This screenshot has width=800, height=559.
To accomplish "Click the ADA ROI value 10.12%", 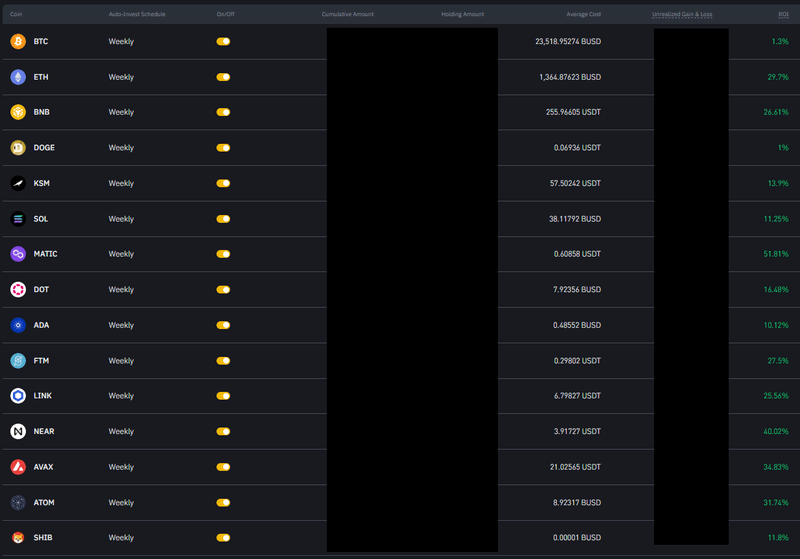I will tap(776, 325).
